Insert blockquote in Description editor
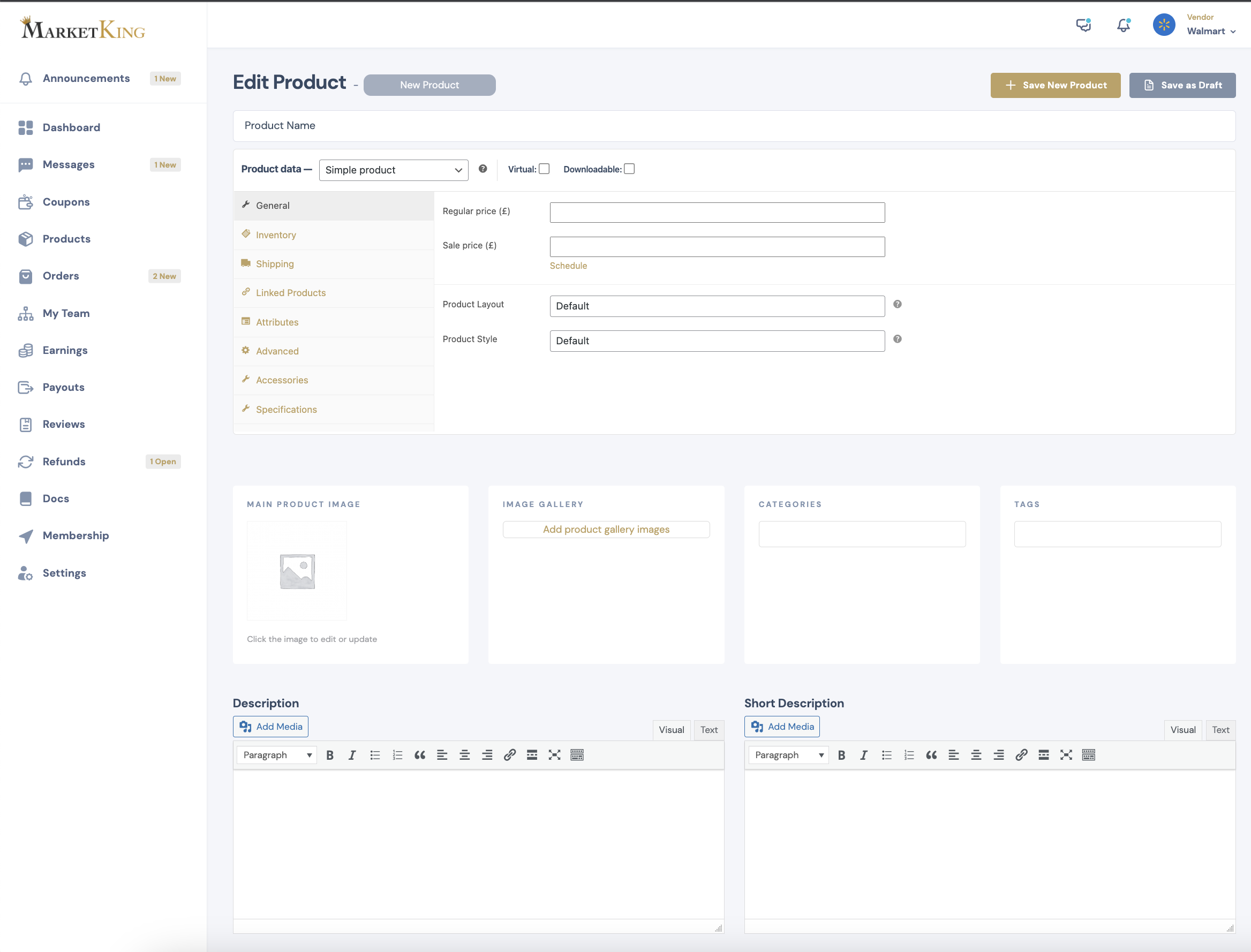Image resolution: width=1251 pixels, height=952 pixels. point(419,755)
